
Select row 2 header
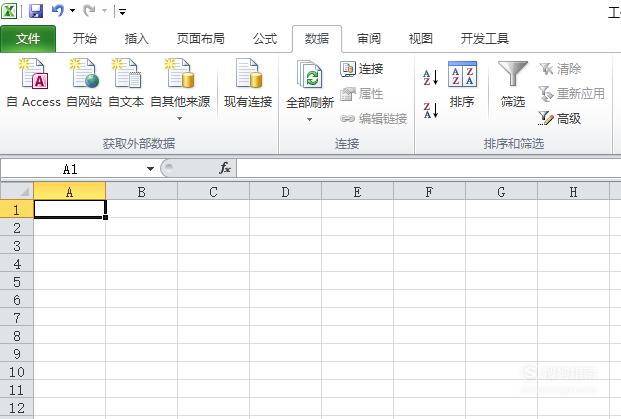(17, 227)
